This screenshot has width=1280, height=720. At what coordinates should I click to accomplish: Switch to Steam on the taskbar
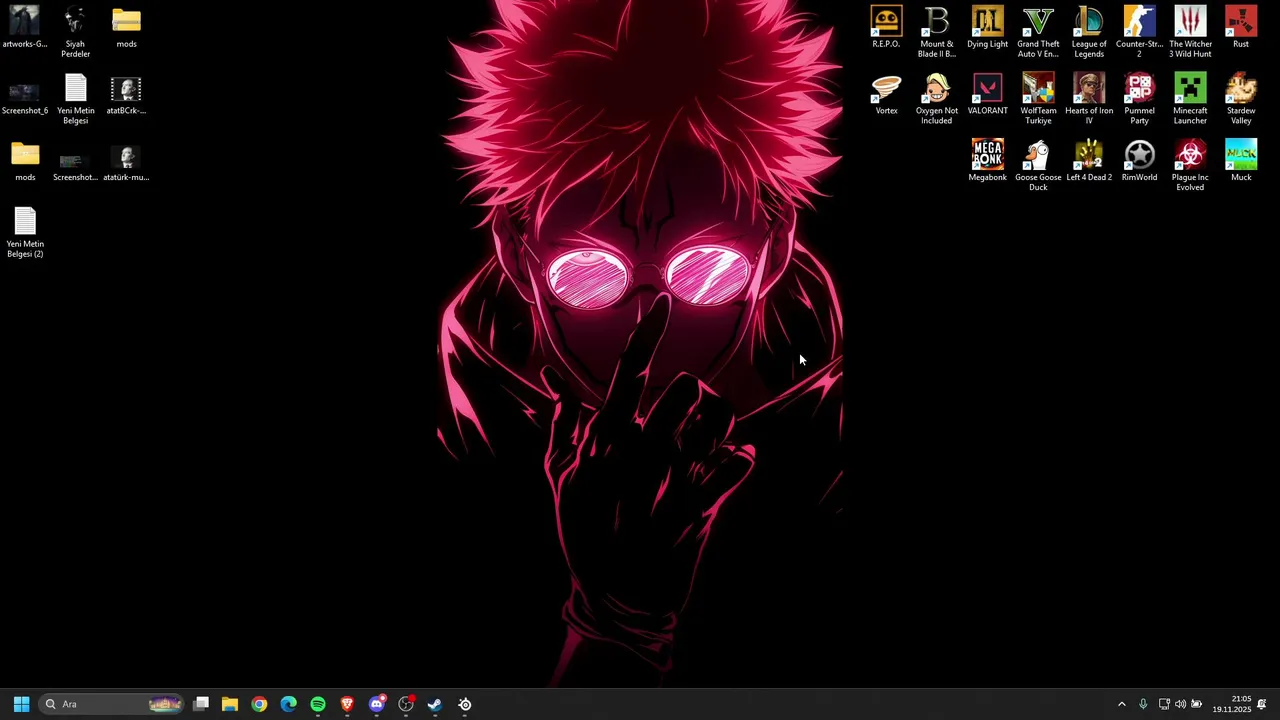[x=435, y=704]
